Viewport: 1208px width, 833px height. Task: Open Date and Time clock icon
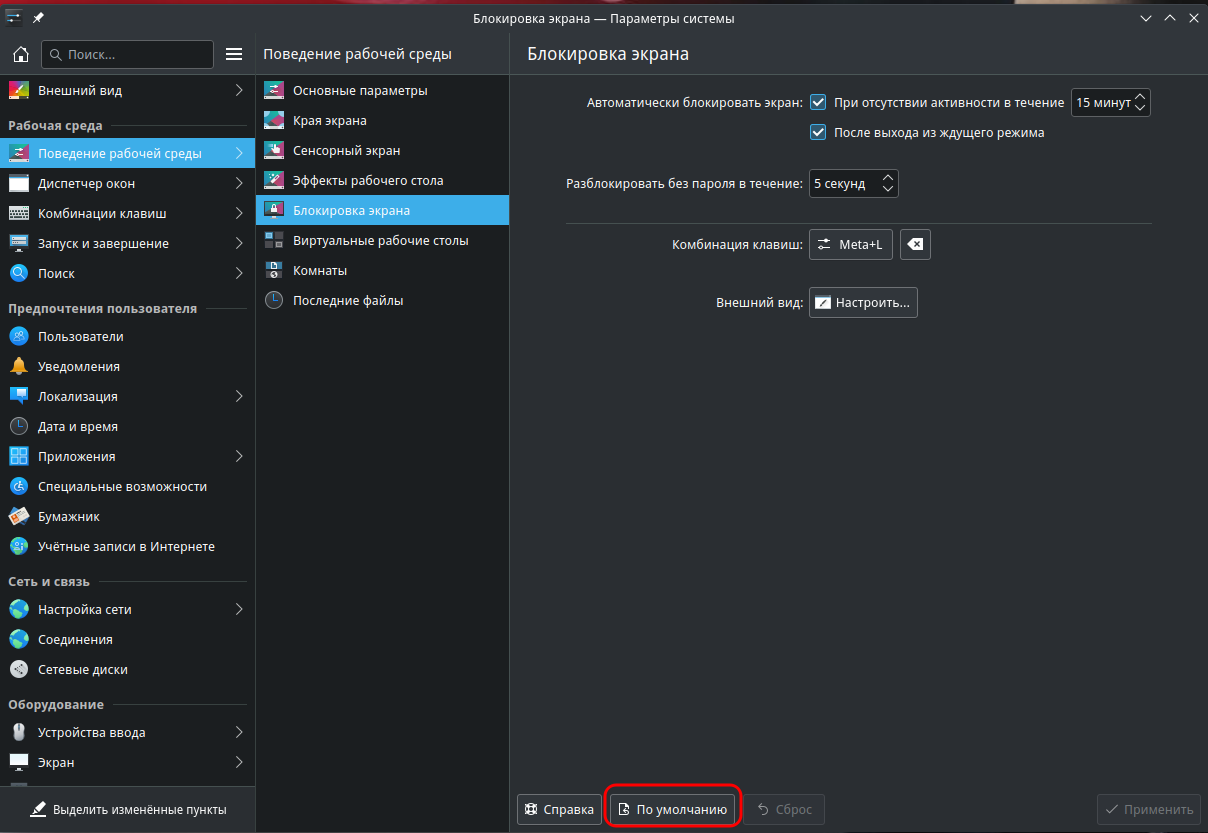[18, 426]
